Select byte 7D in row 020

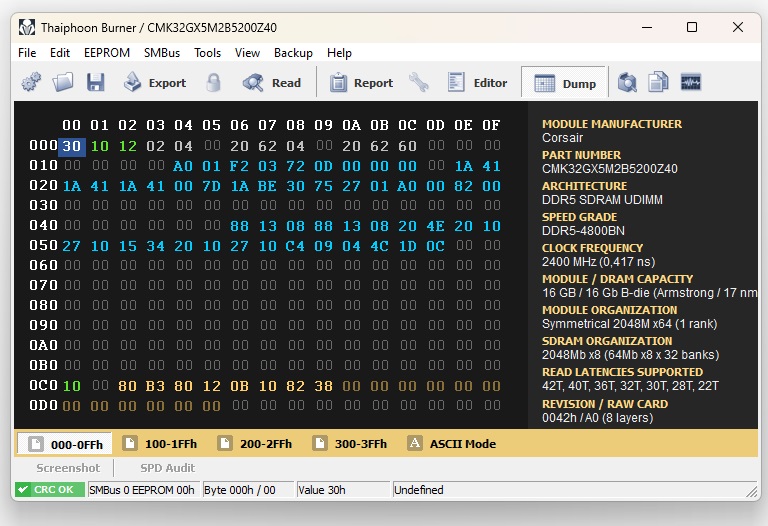pyautogui.click(x=212, y=186)
